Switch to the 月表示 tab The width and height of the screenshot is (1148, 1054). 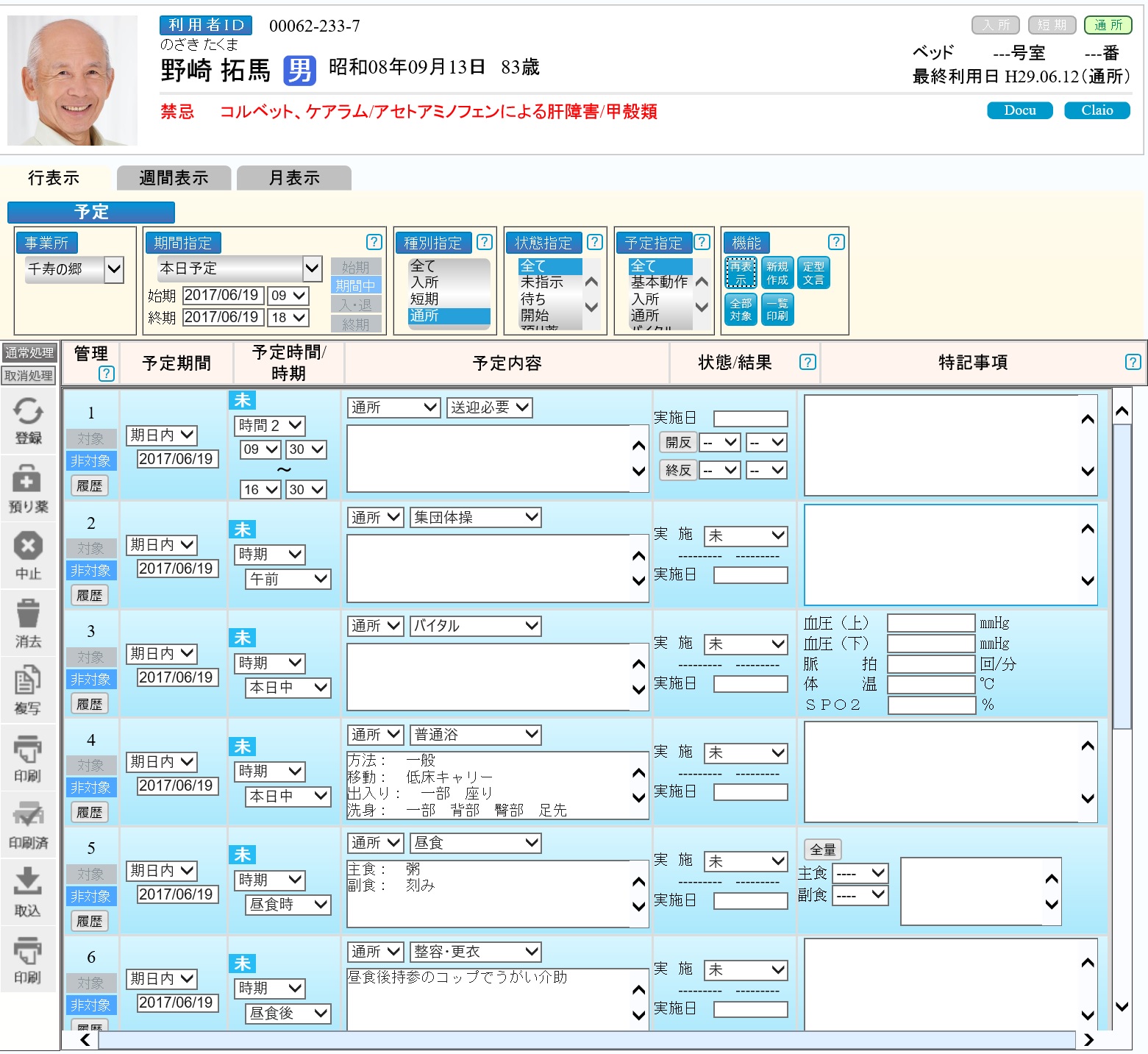(x=293, y=178)
